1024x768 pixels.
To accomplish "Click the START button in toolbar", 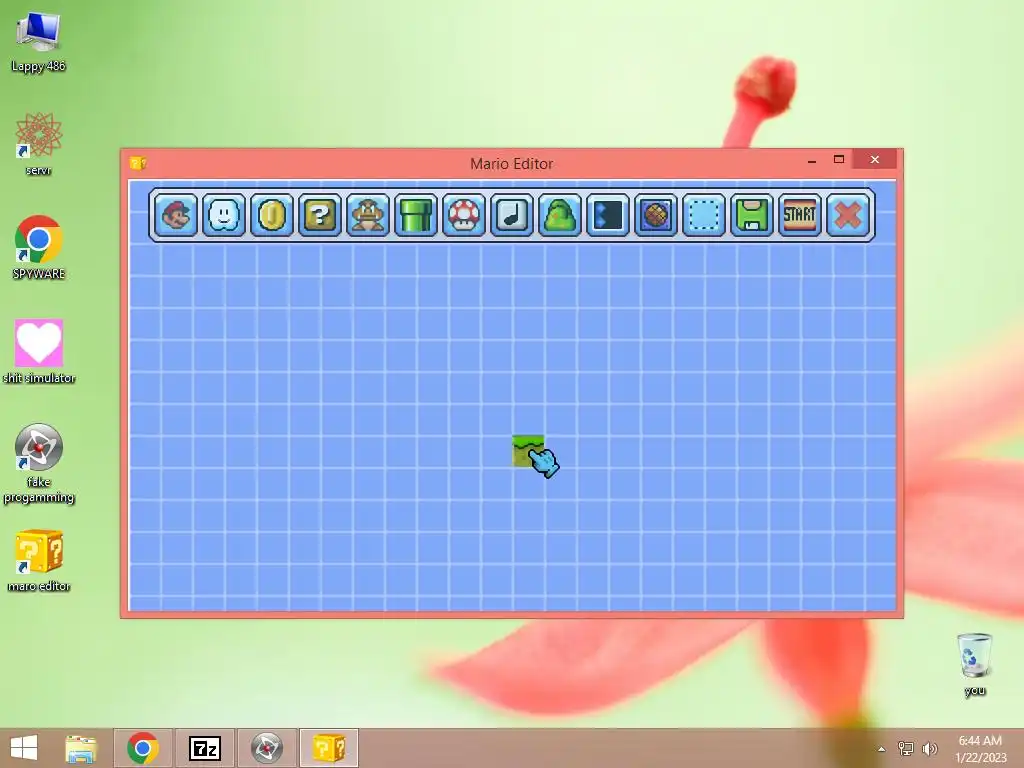I will pyautogui.click(x=800, y=215).
